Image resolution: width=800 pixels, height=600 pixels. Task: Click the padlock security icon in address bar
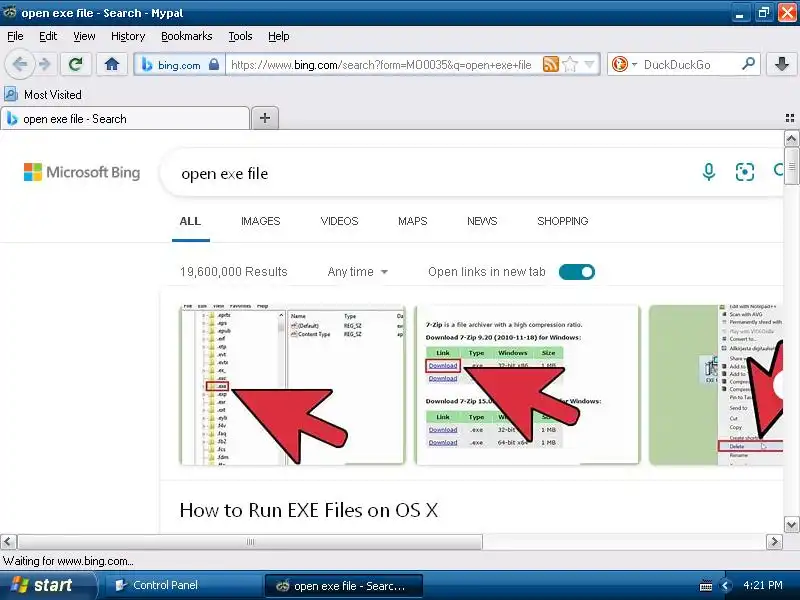coord(214,64)
